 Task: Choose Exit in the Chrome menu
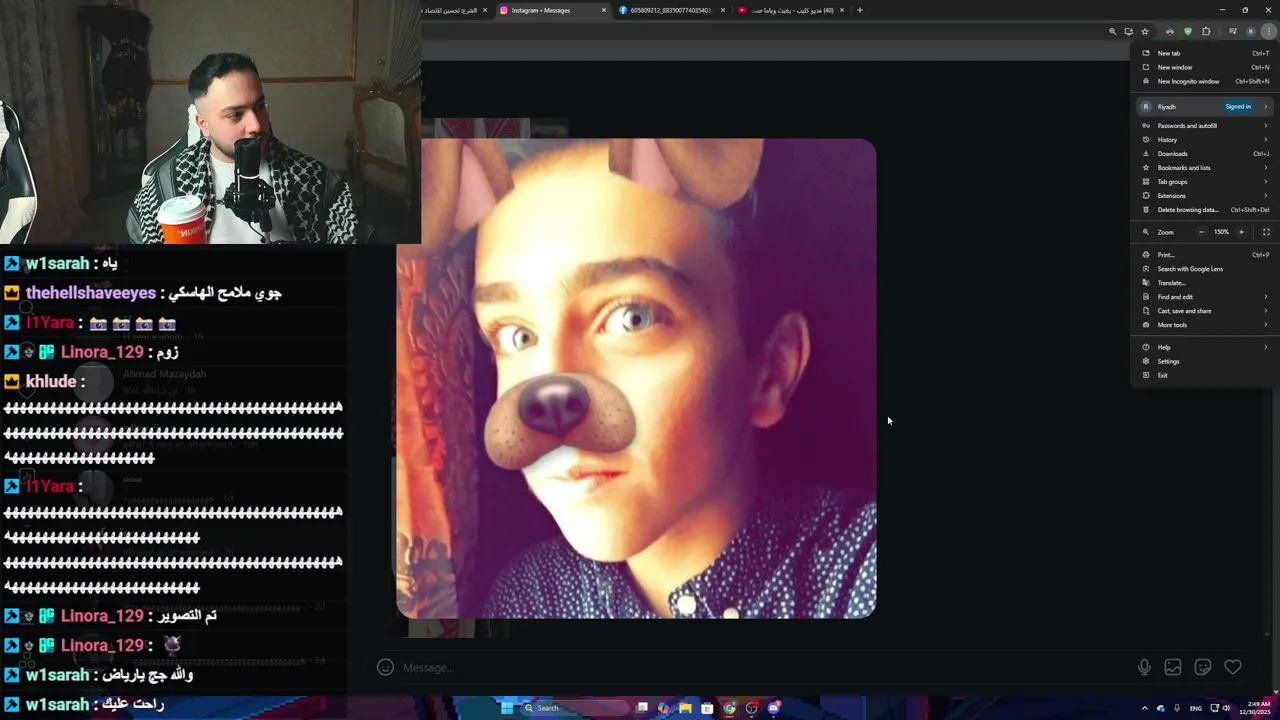tap(1205, 375)
